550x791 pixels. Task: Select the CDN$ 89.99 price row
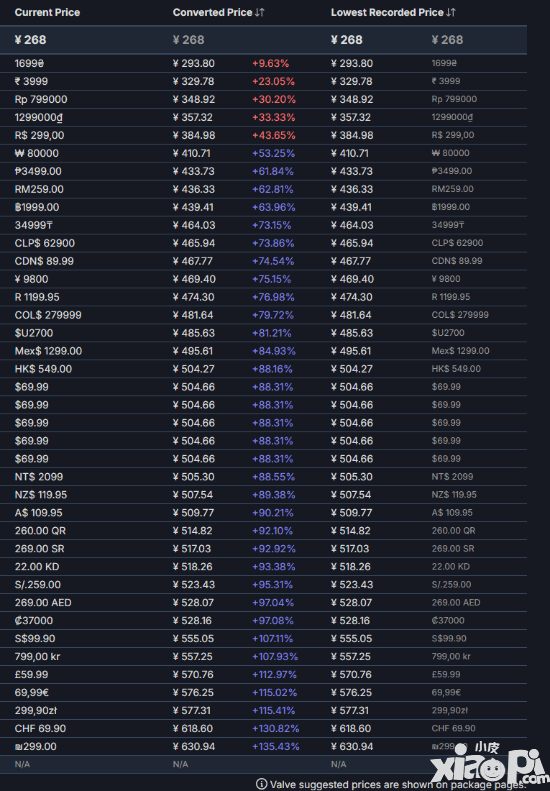(263, 261)
